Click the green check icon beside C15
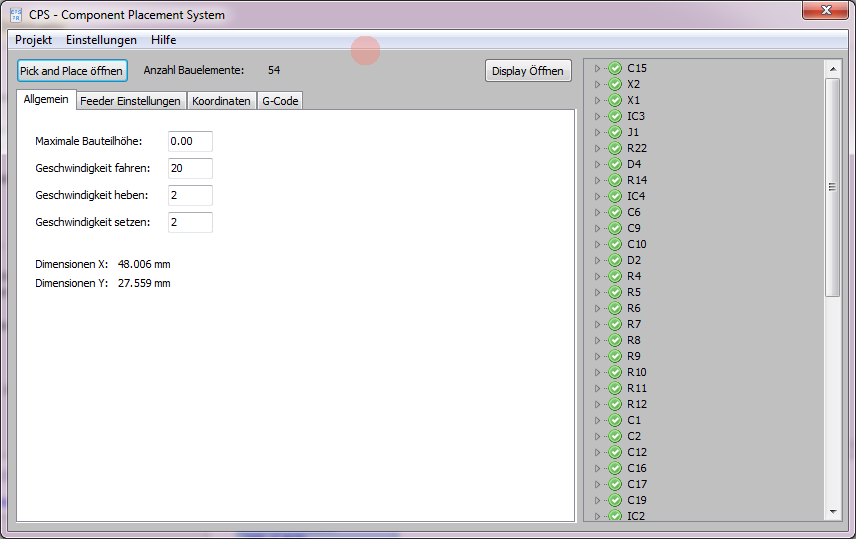 coord(615,68)
